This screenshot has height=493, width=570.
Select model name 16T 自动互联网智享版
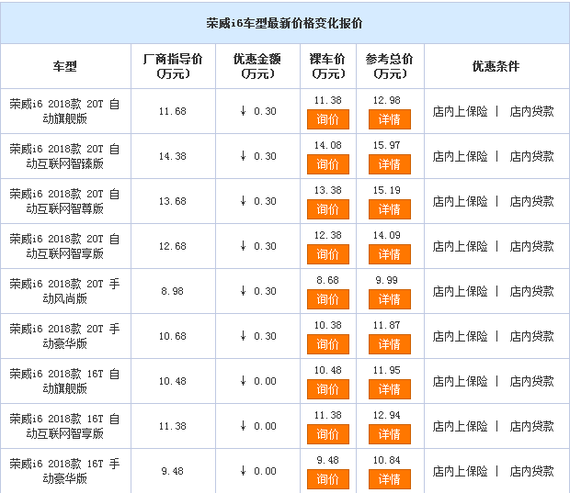pos(65,426)
